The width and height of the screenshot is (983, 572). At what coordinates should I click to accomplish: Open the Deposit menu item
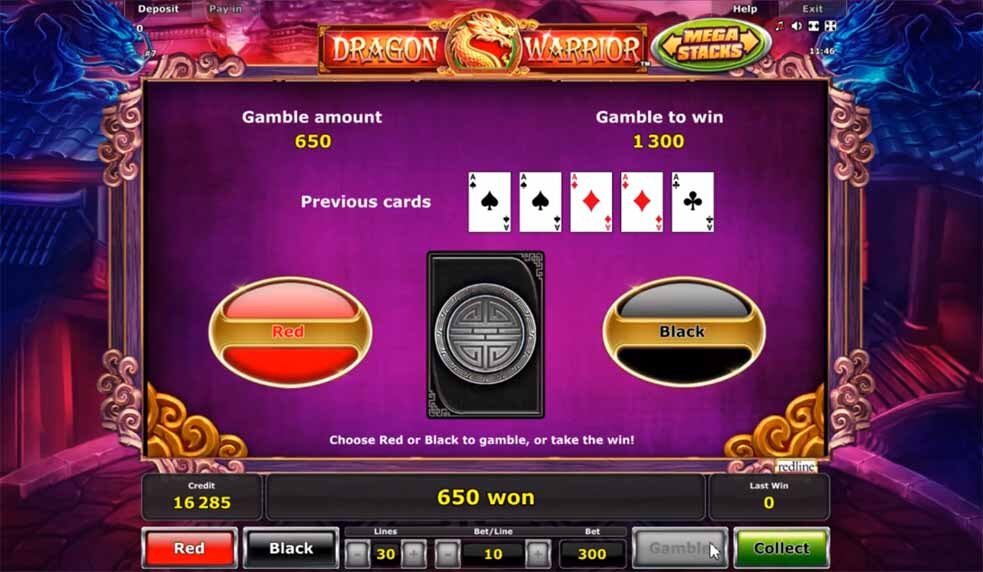[158, 9]
